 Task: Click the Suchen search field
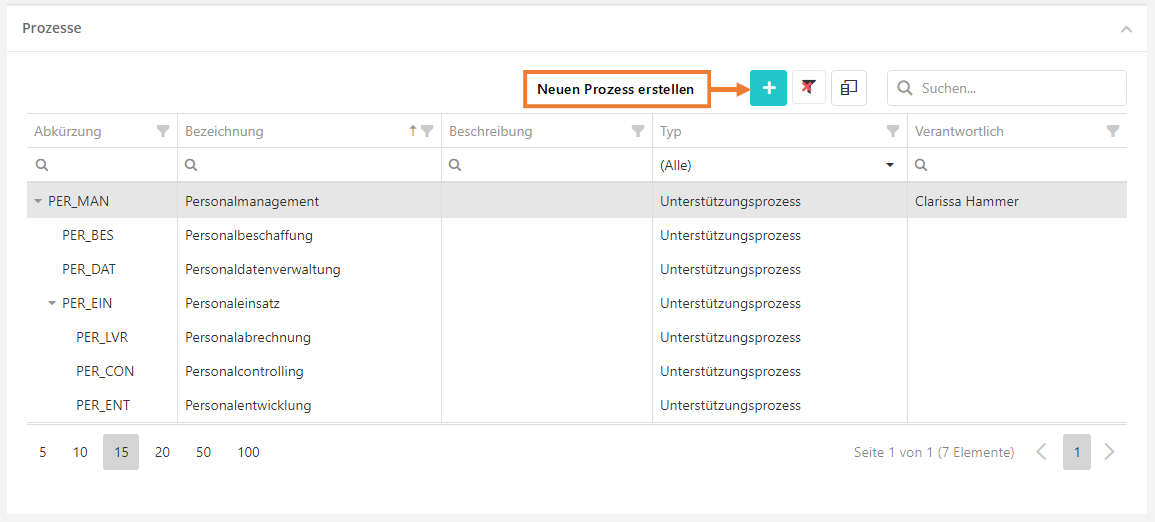pyautogui.click(x=1020, y=88)
